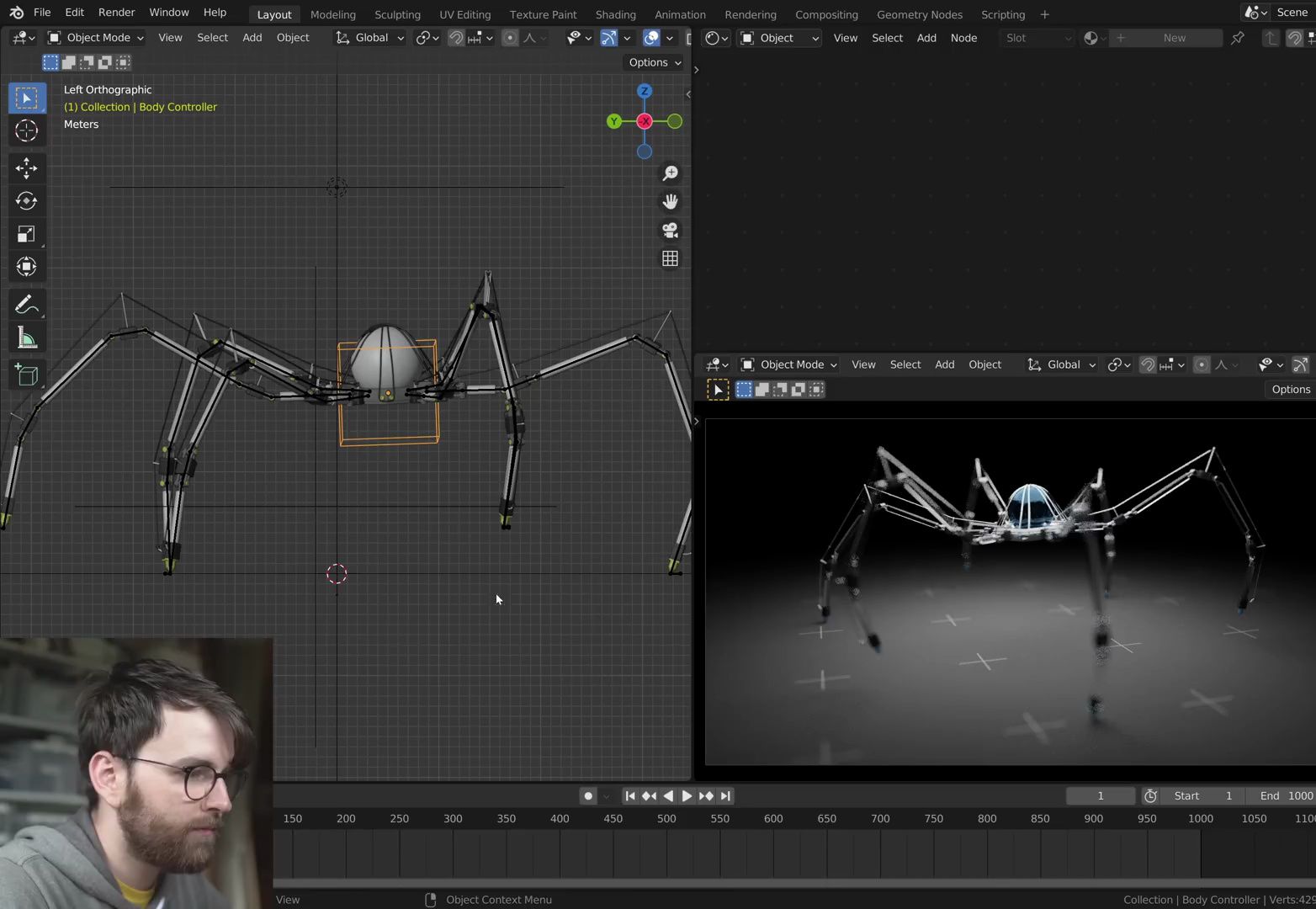Viewport: 1316px width, 909px height.
Task: Select the Rotate tool
Action: (26, 200)
